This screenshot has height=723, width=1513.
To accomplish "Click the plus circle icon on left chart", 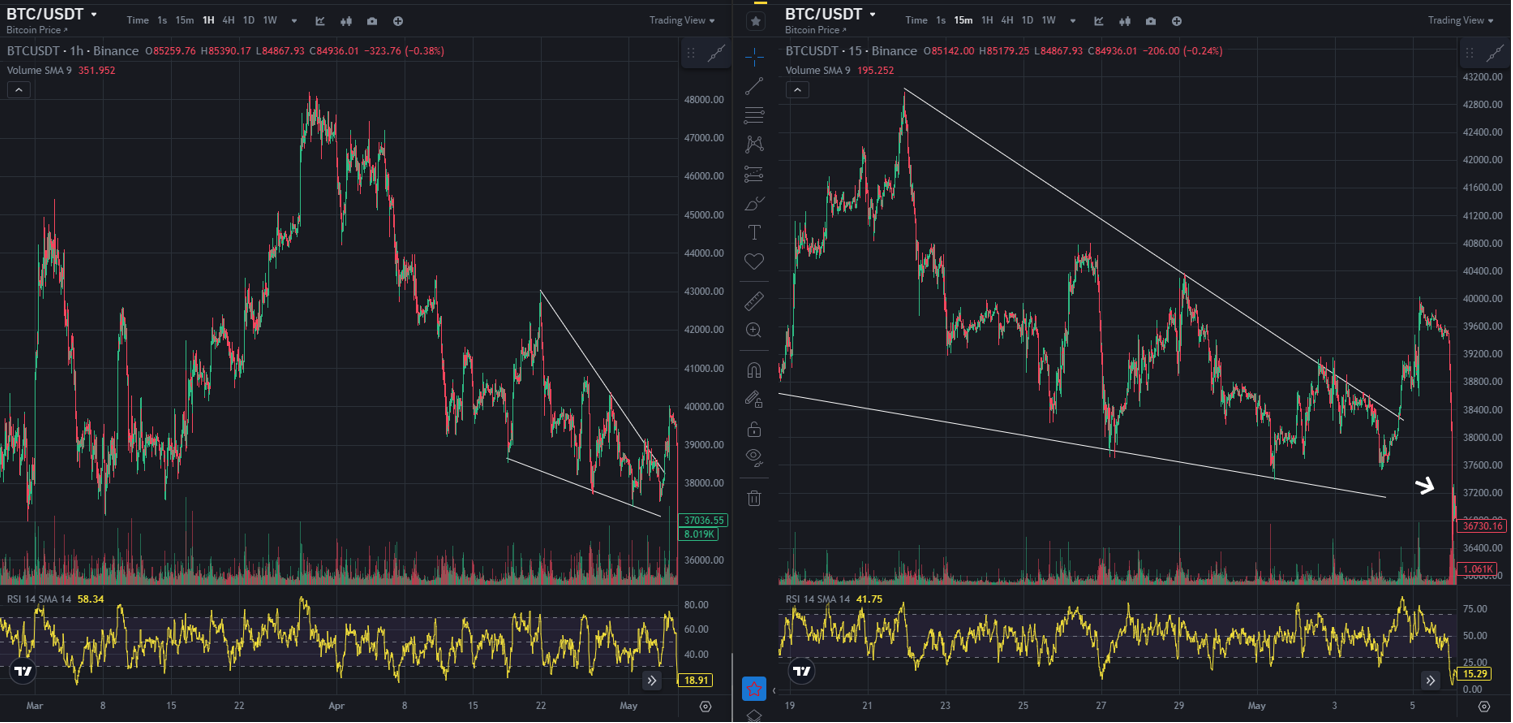I will coord(398,21).
